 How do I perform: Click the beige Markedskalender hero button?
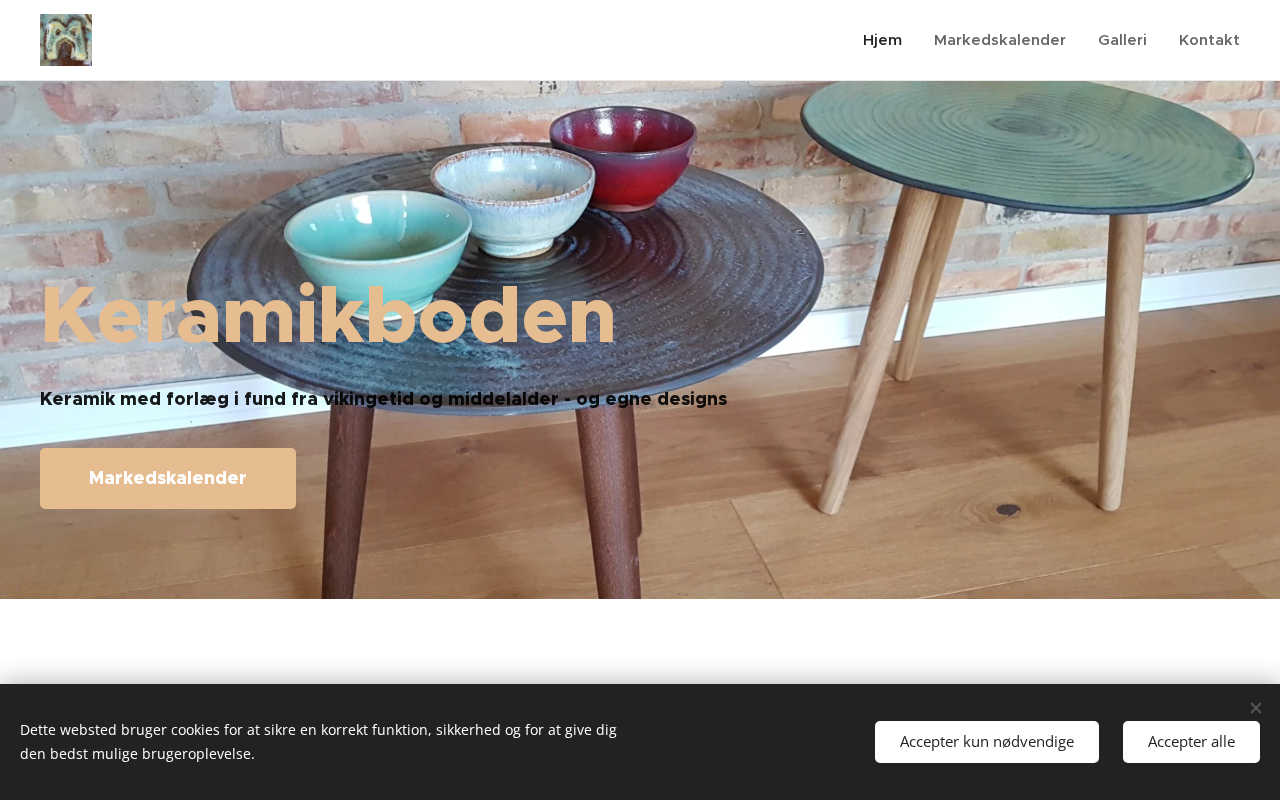click(168, 478)
